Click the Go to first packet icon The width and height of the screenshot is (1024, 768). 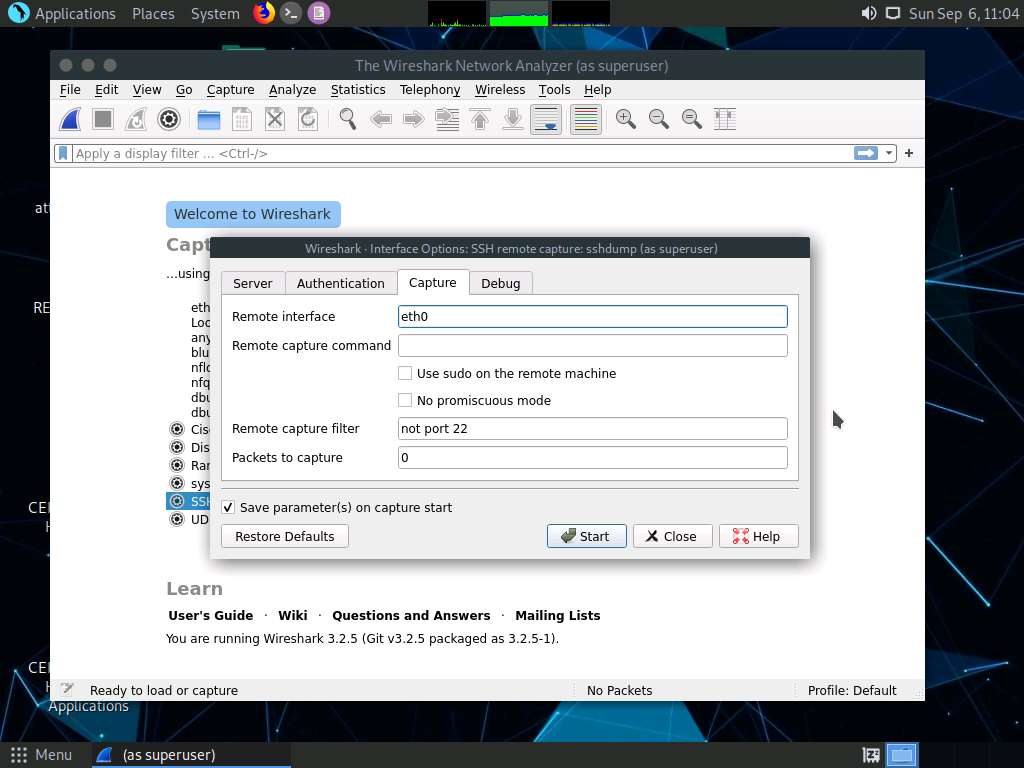tap(481, 119)
